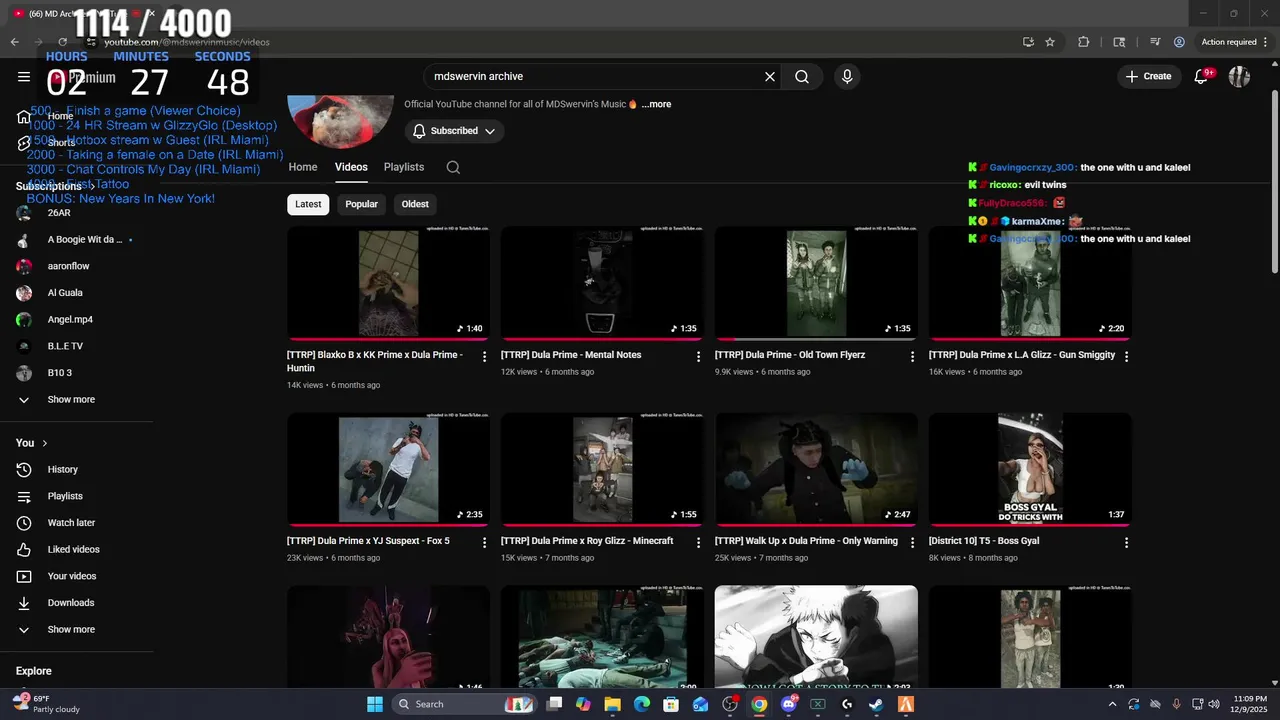1280x720 pixels.
Task: Open Your videos in the sidebar
Action: [x=72, y=576]
